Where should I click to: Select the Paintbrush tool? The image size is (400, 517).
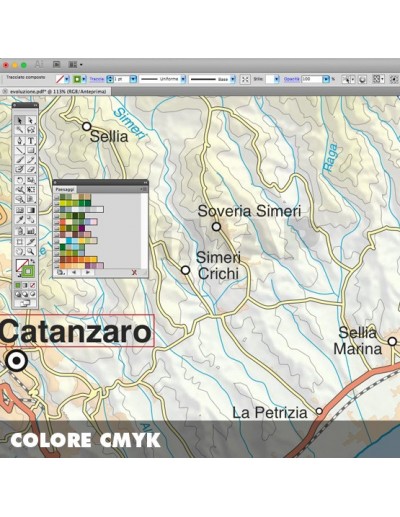point(20,160)
